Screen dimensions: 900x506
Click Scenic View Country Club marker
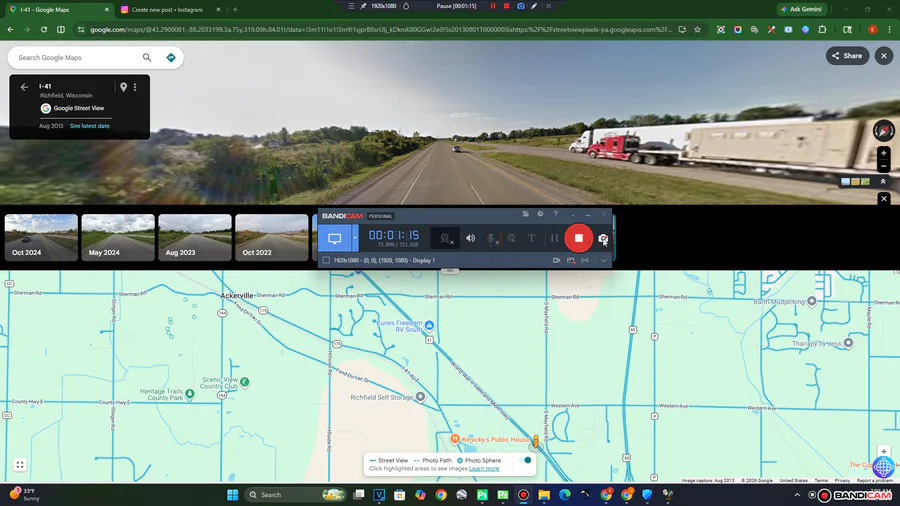245,382
